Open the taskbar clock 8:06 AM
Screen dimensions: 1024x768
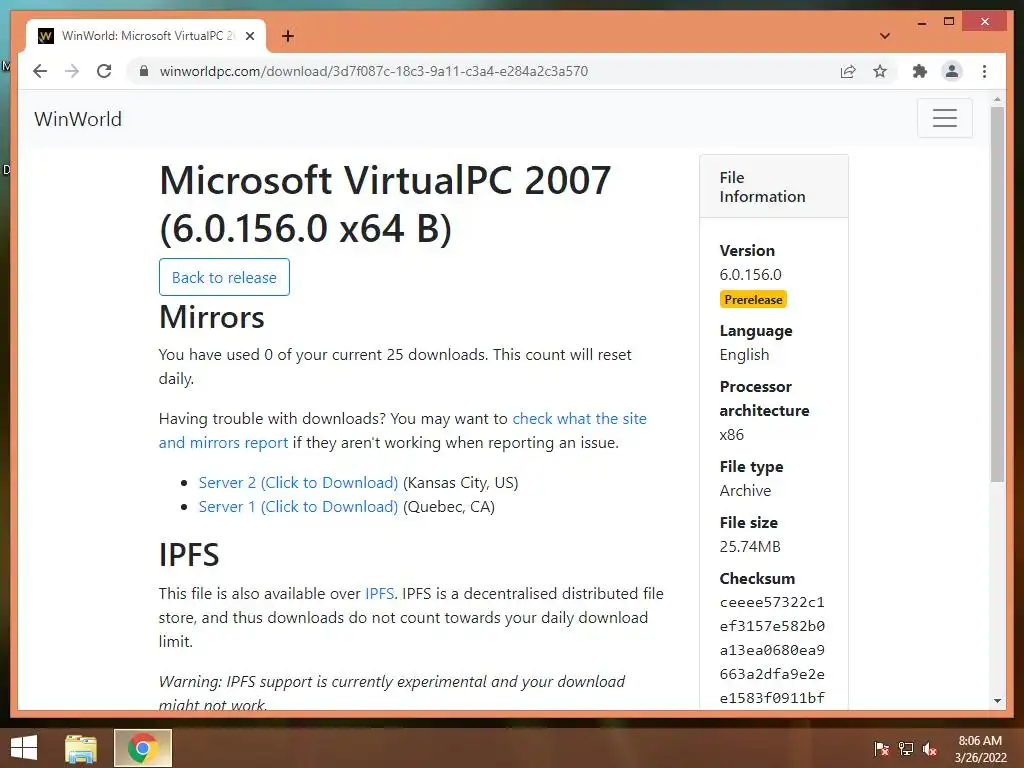[980, 749]
